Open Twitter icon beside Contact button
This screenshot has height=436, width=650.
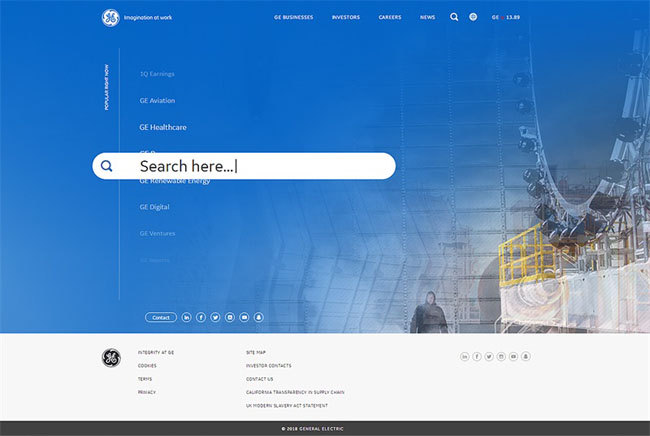(x=215, y=317)
